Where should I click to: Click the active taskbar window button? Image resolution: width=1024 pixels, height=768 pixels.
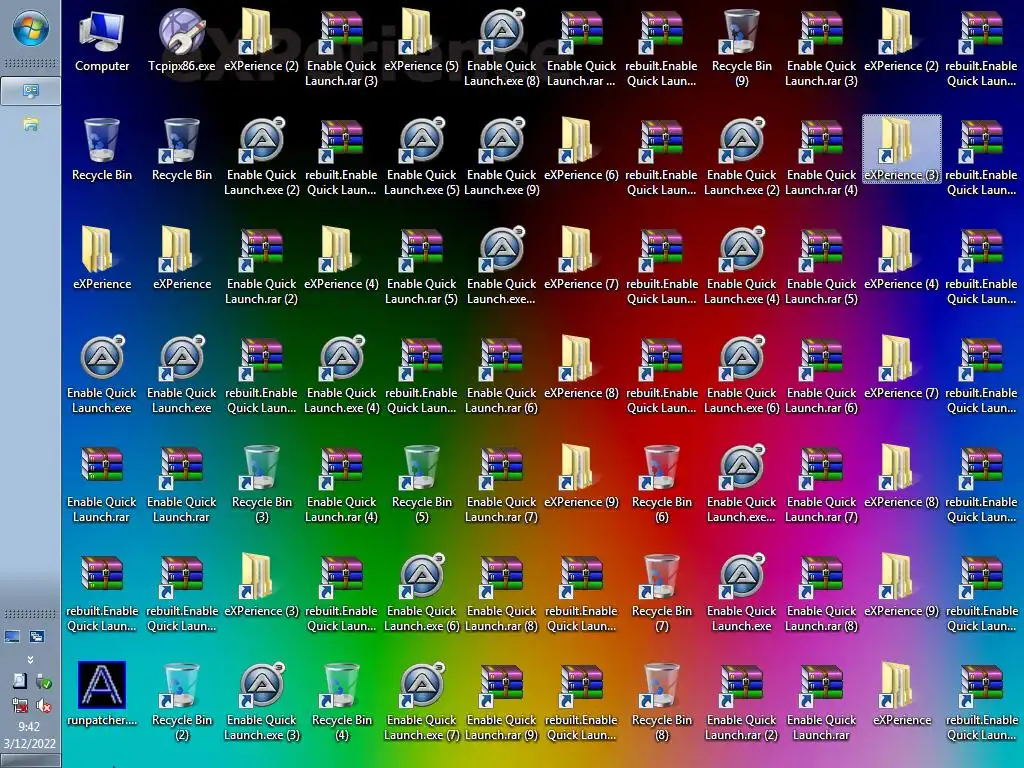click(x=31, y=91)
